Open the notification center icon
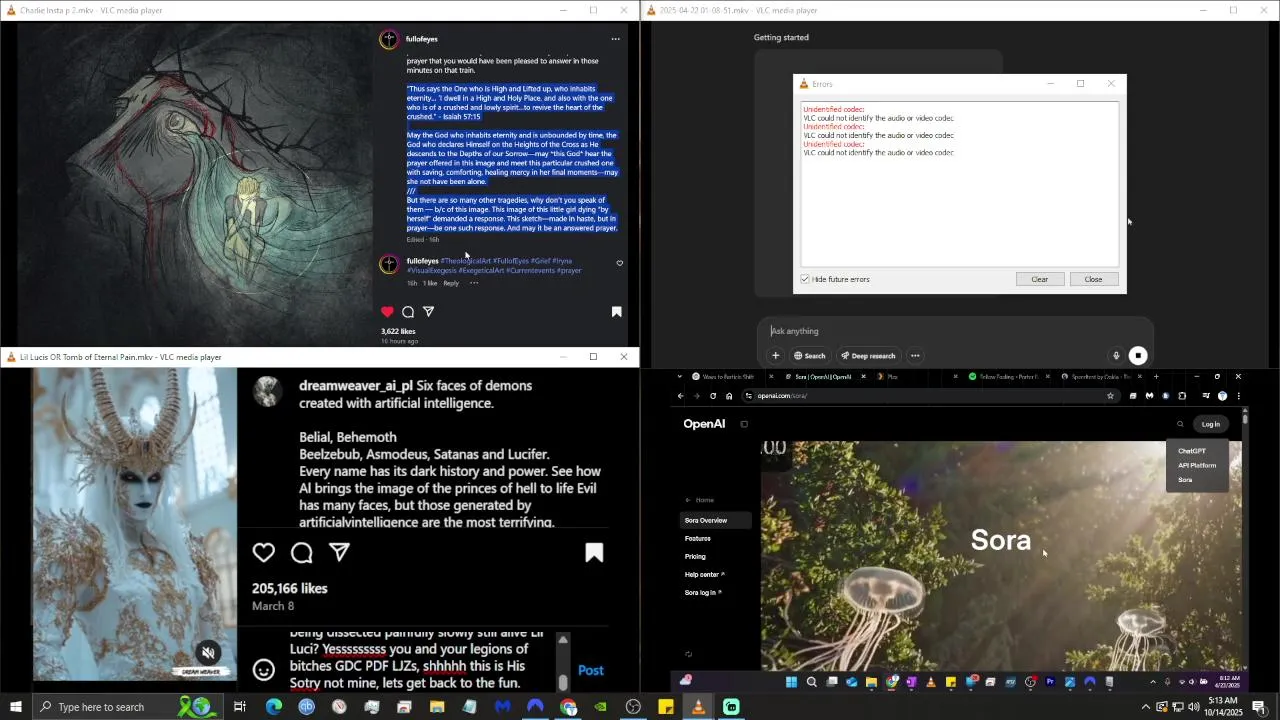 [x=1259, y=707]
